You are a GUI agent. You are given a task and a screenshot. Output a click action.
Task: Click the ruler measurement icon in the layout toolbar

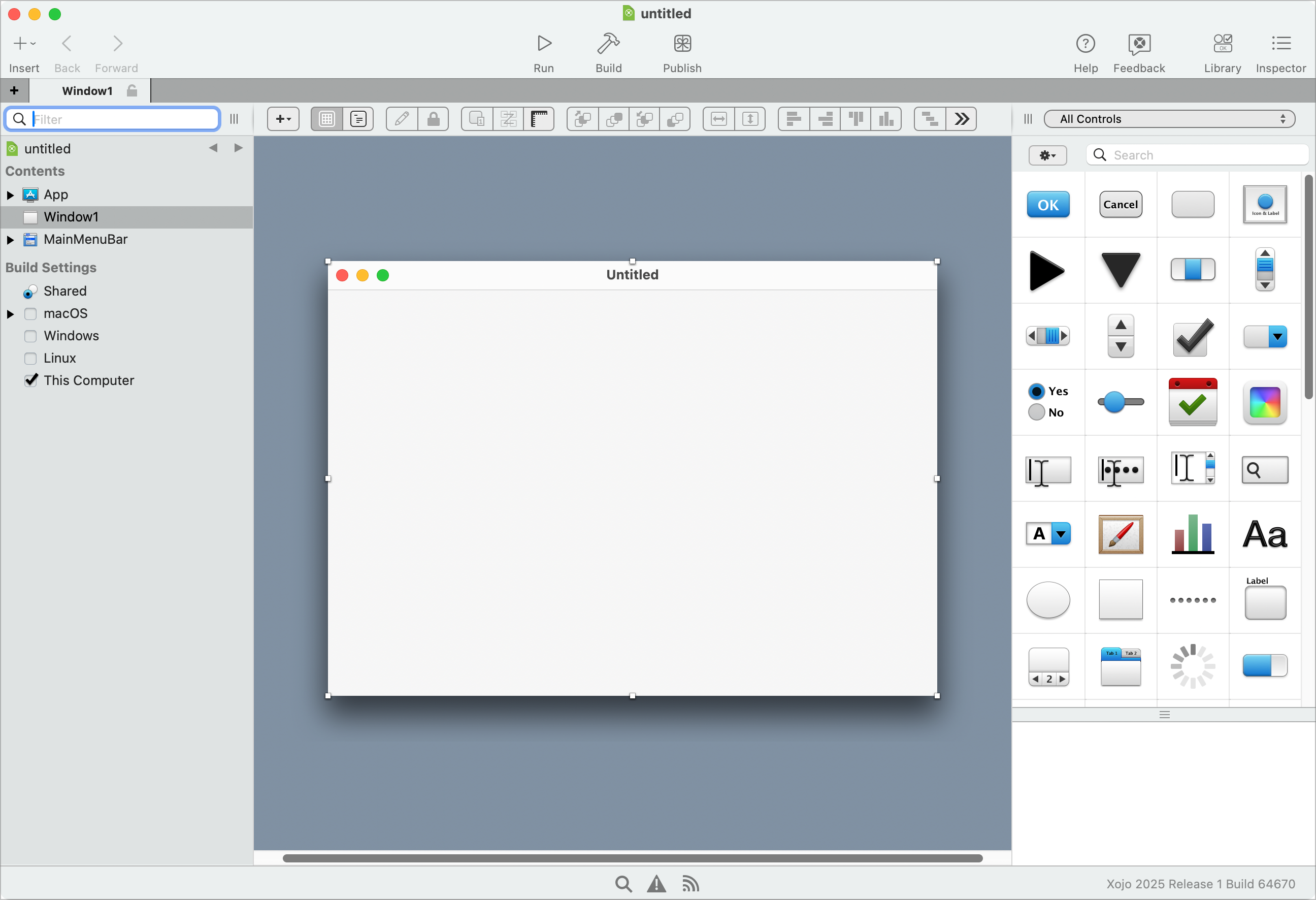[x=539, y=119]
